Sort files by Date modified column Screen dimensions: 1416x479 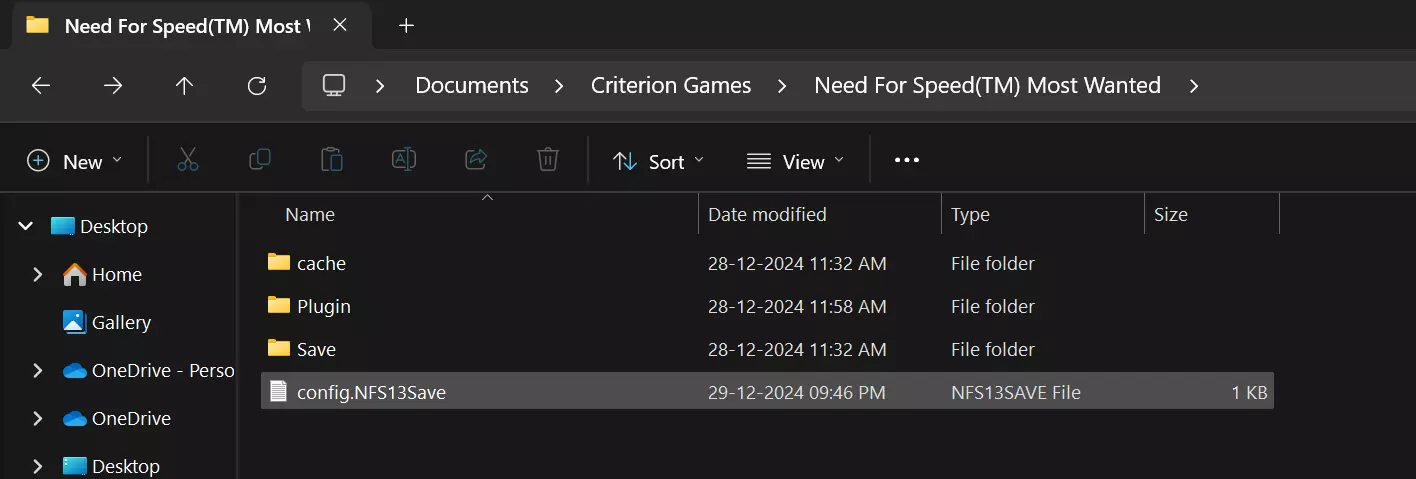point(767,214)
